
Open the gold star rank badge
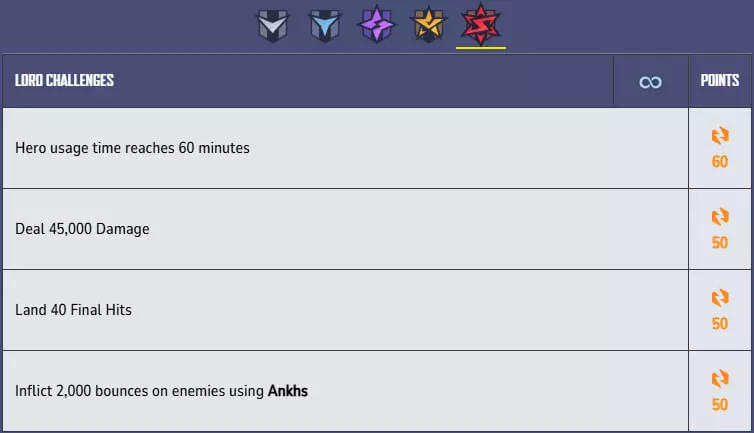tap(430, 24)
